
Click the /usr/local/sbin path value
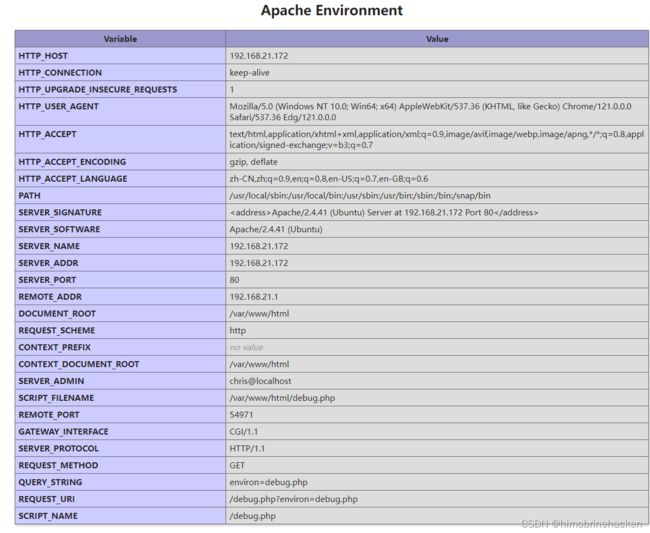click(360, 196)
